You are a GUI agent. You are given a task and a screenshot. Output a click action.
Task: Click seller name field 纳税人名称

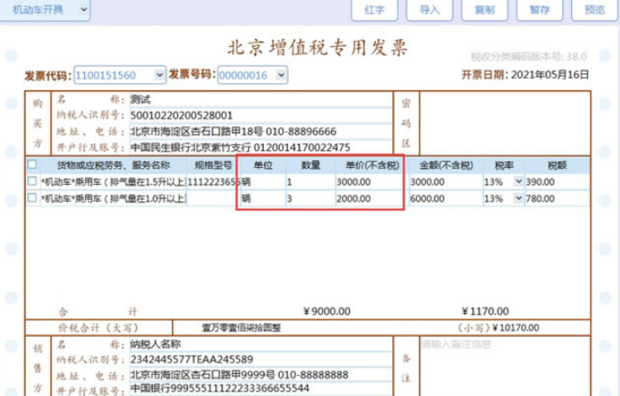point(261,344)
